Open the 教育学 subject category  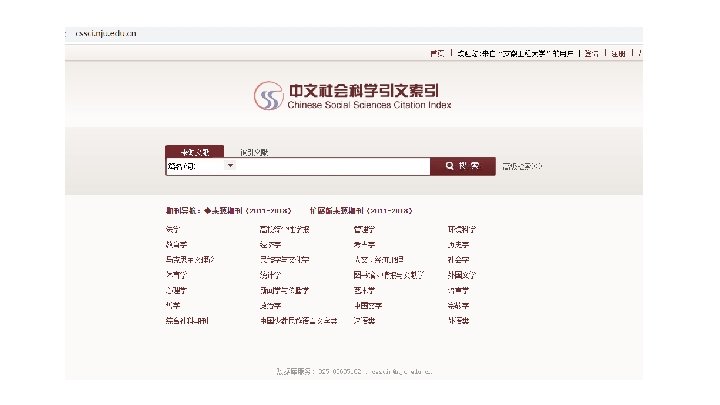[x=176, y=245]
